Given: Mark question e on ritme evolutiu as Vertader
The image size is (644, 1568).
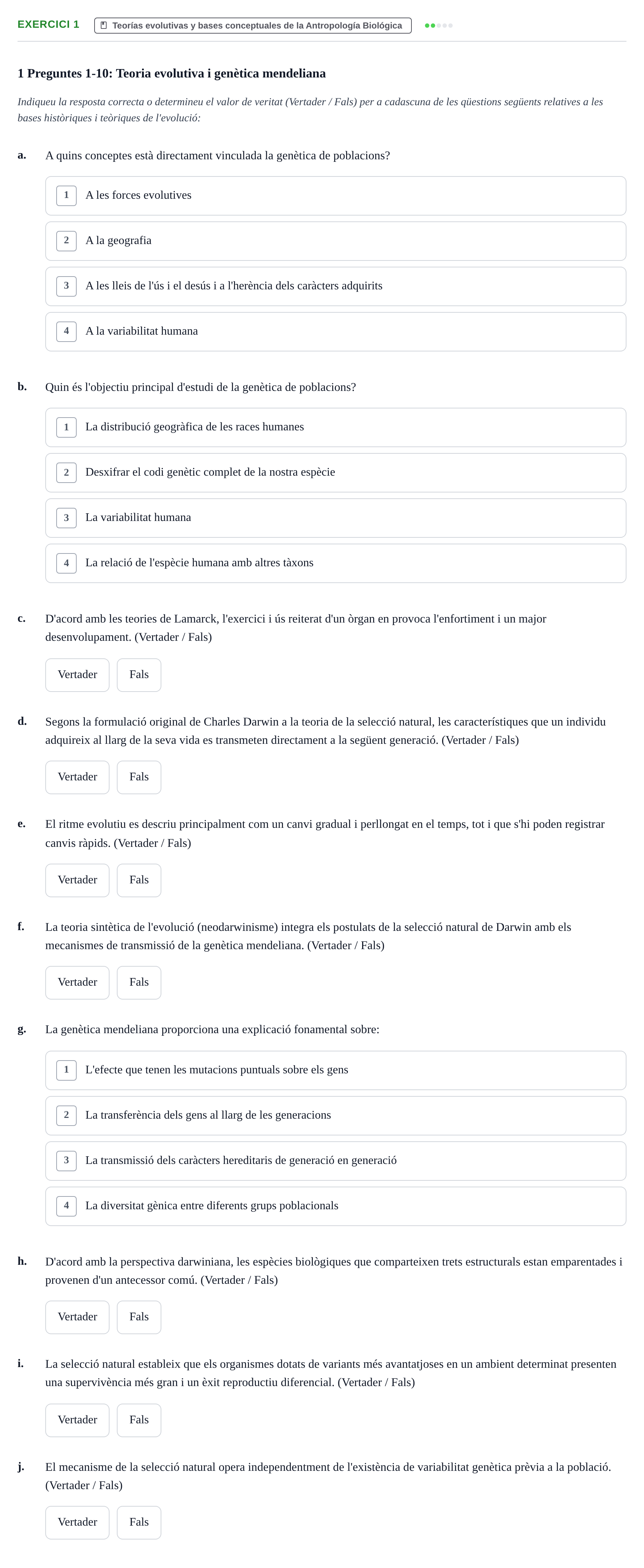Looking at the screenshot, I should pyautogui.click(x=77, y=880).
